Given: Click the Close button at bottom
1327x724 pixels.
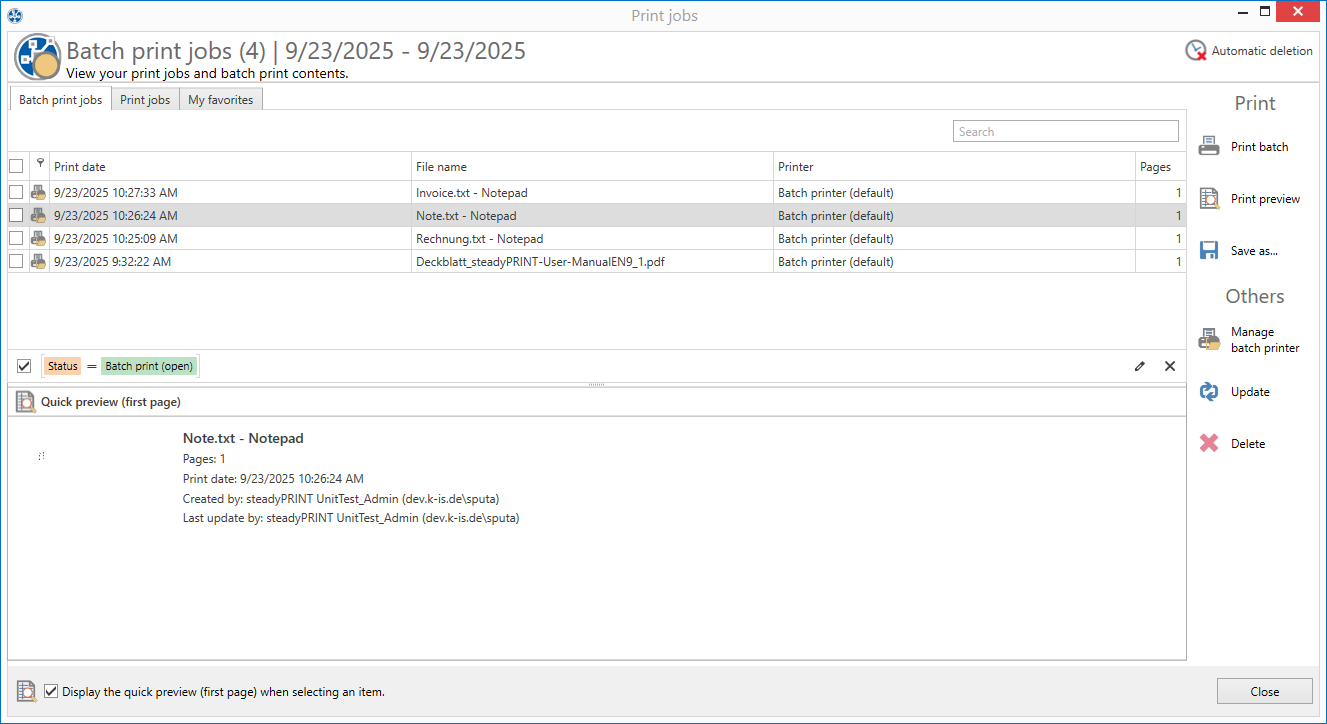Looking at the screenshot, I should (1264, 691).
